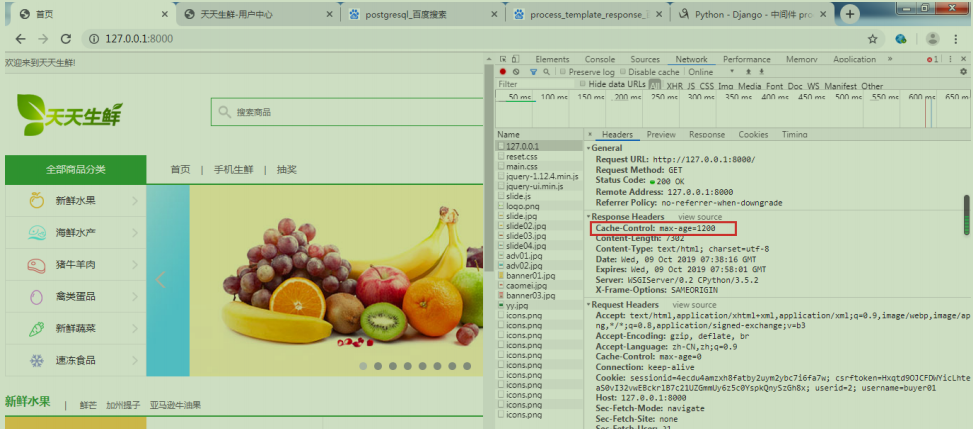Open the 抽奖 navigation link

click(x=286, y=169)
